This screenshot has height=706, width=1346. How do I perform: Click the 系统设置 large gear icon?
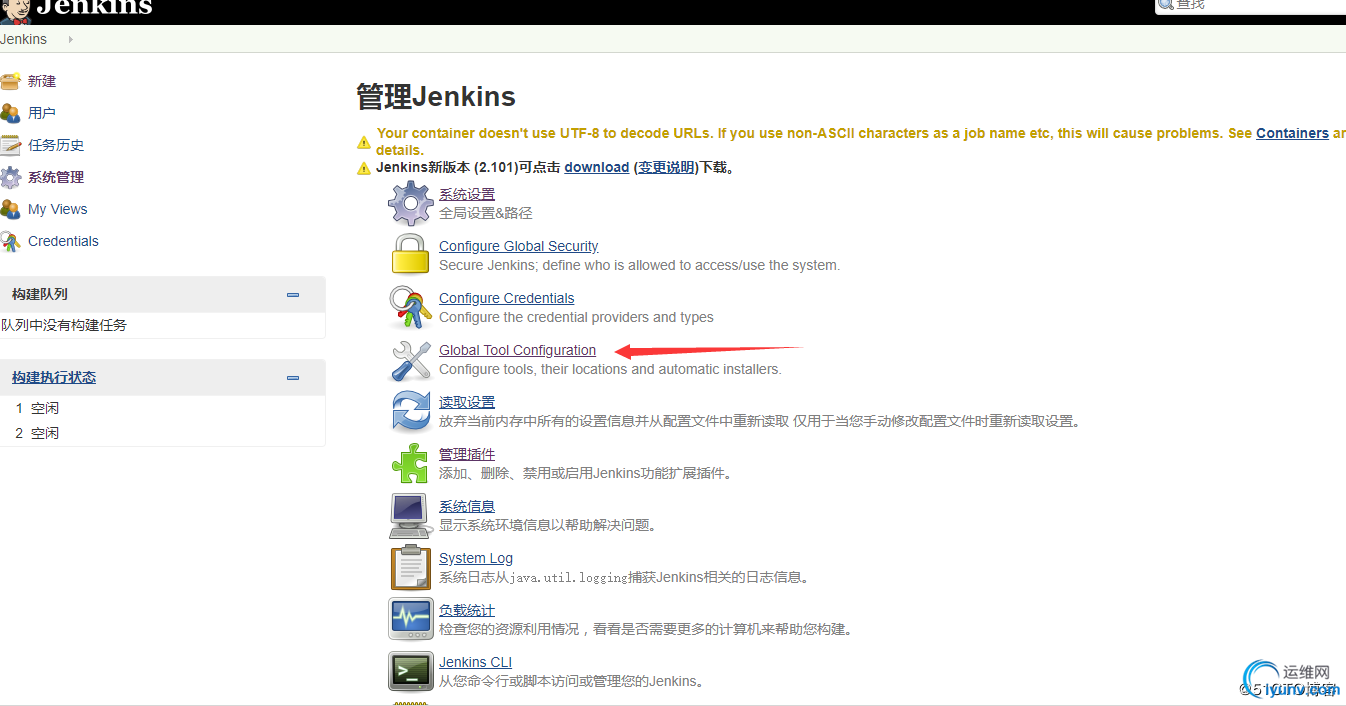(x=410, y=204)
